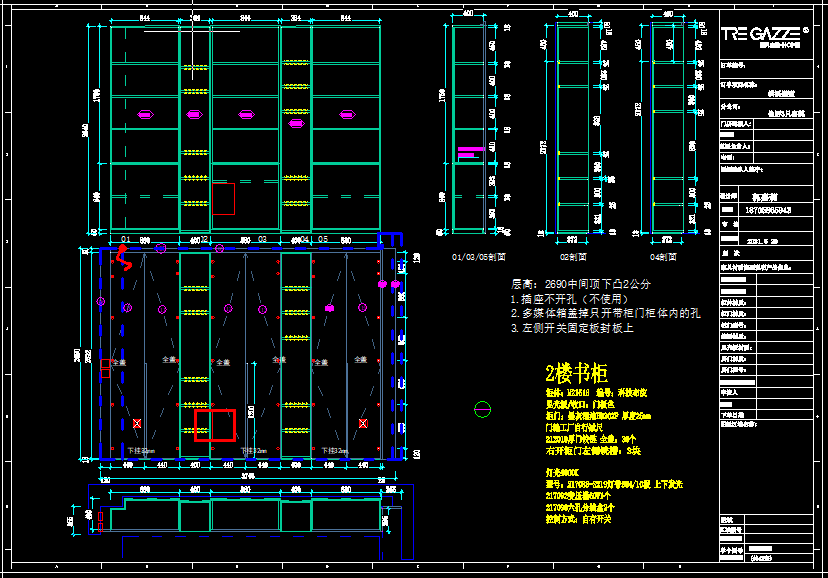The width and height of the screenshot is (828, 578).
Task: Click the red X marker in rightmost door
Action: point(363,423)
